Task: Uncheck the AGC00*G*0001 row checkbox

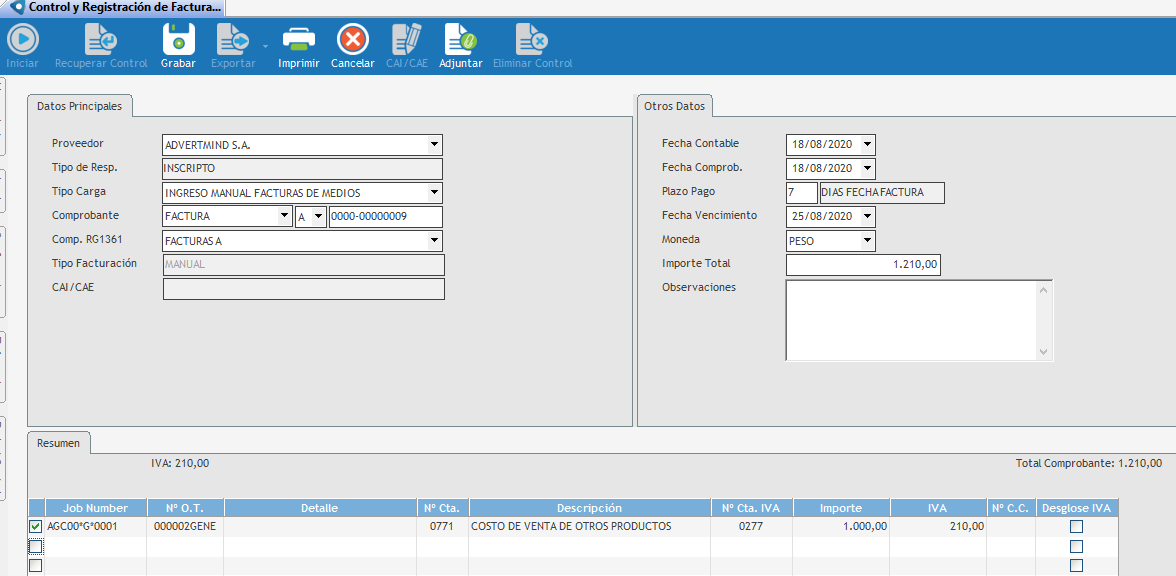Action: coord(36,526)
